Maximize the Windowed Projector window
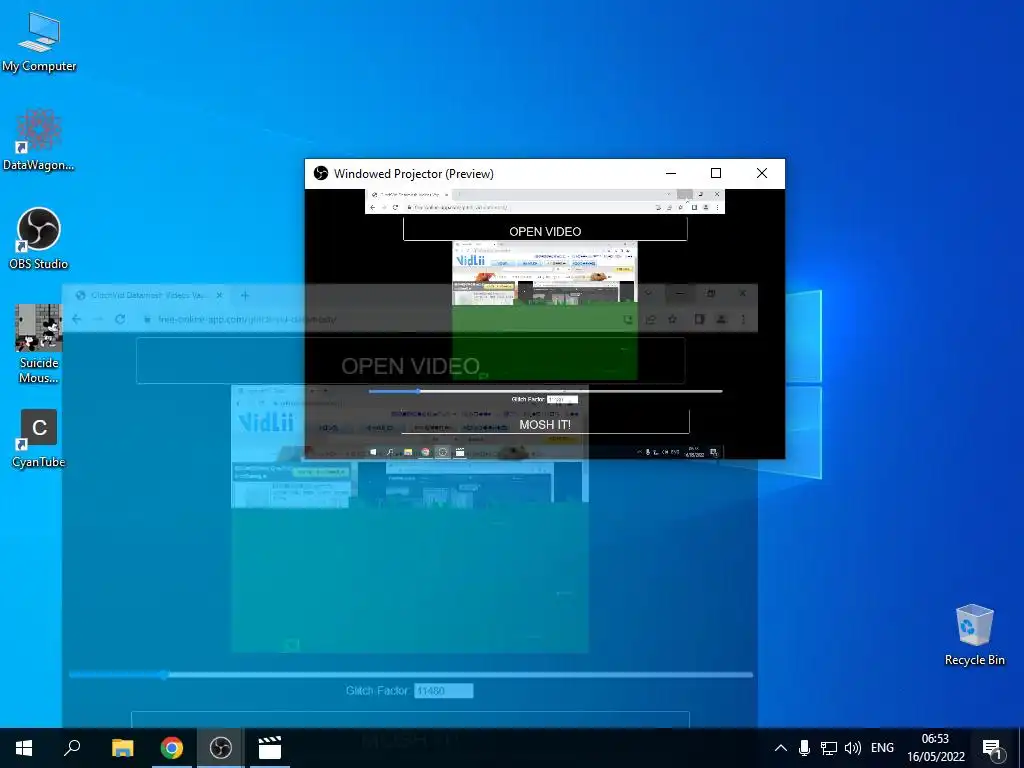1024x768 pixels. pos(716,173)
